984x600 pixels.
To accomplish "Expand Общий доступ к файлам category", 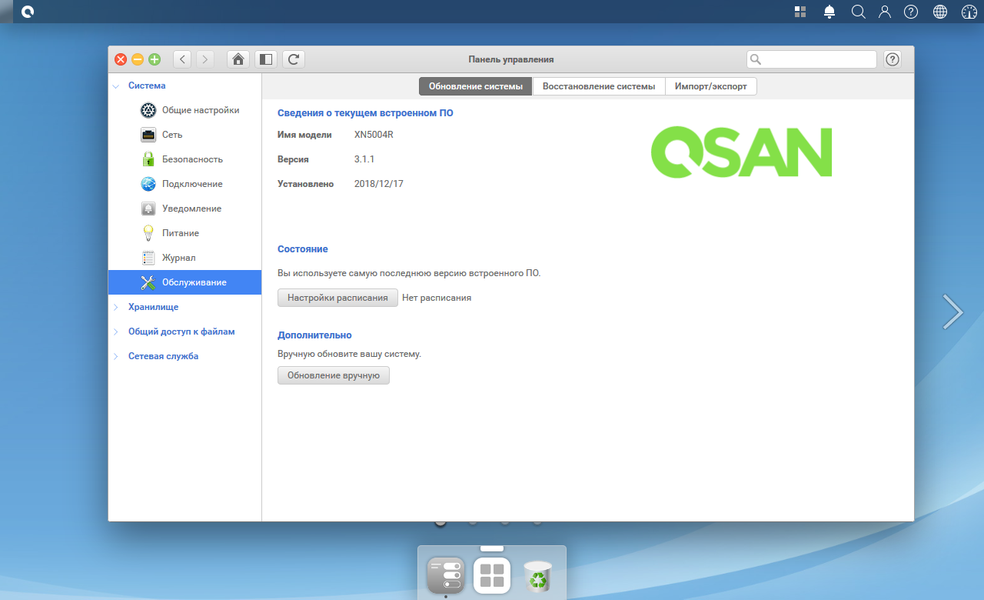I will point(116,331).
